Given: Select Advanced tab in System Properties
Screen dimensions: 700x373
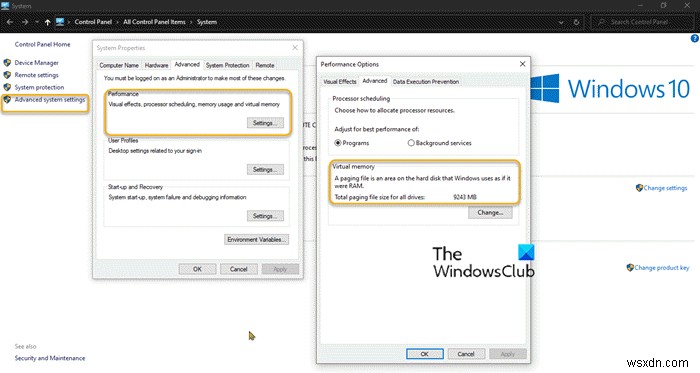Looking at the screenshot, I should point(187,64).
